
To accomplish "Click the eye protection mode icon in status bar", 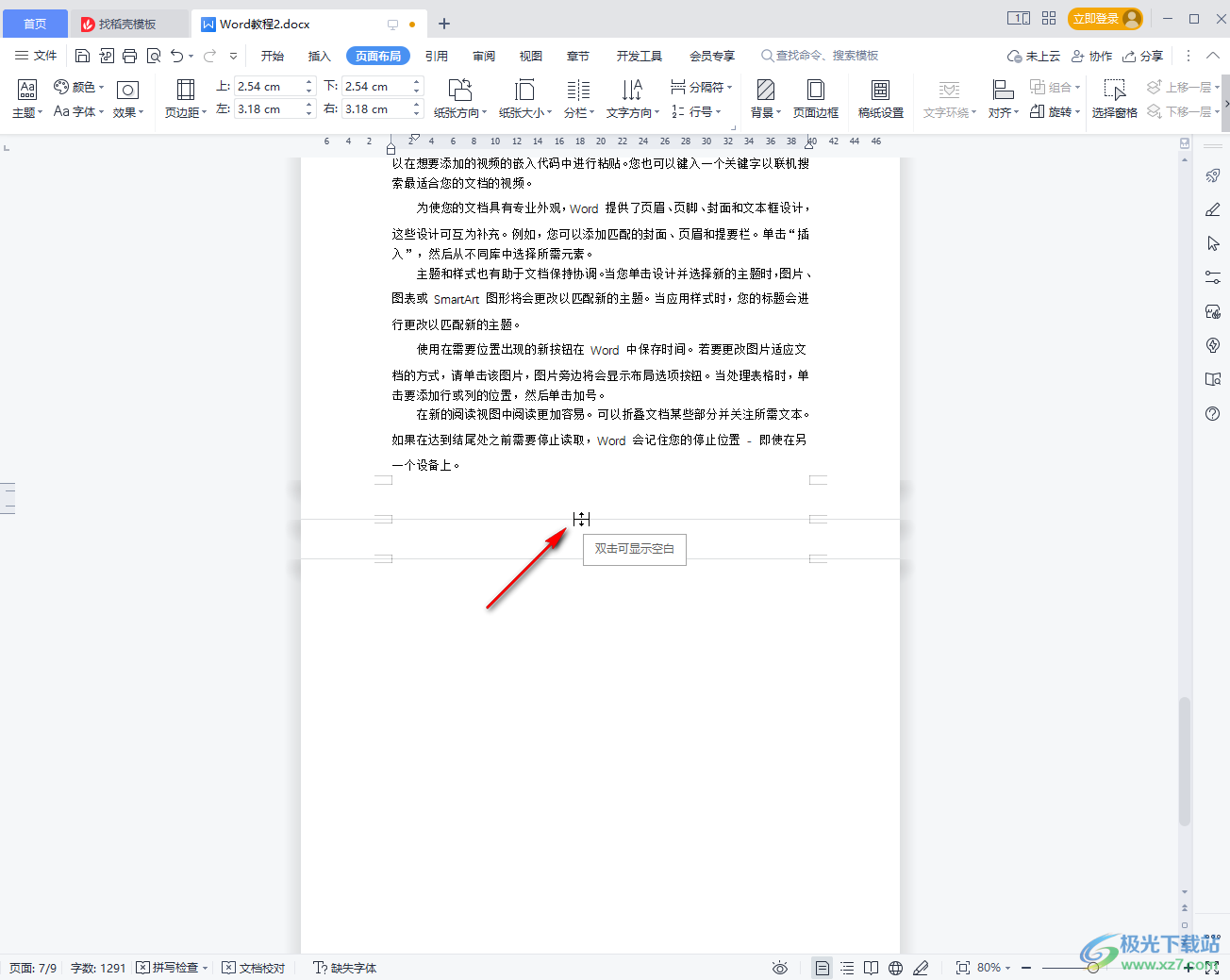I will (x=780, y=968).
